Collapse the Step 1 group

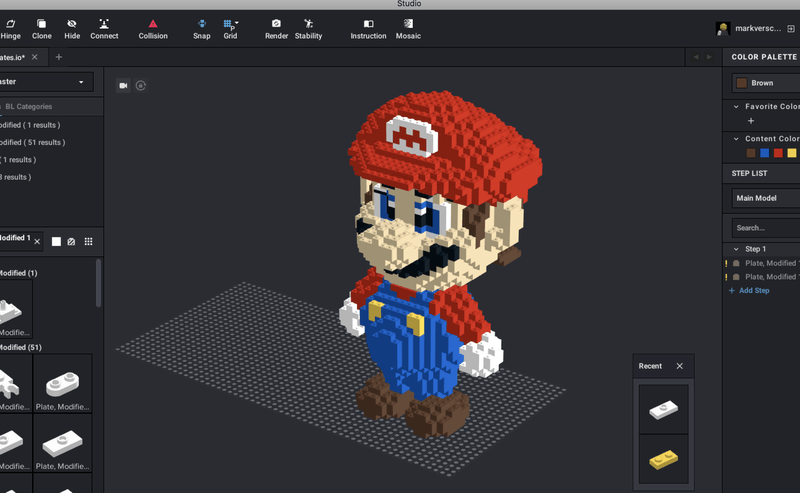737,249
